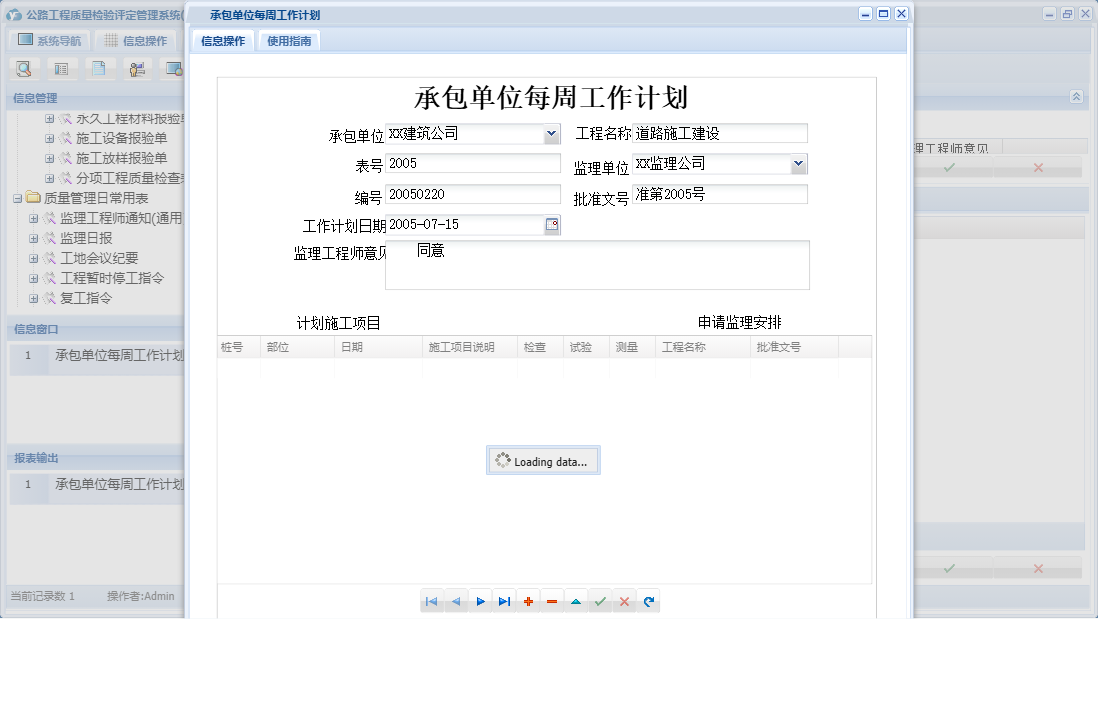Open the 工作计划日期 date picker
1098x707 pixels.
(x=552, y=225)
